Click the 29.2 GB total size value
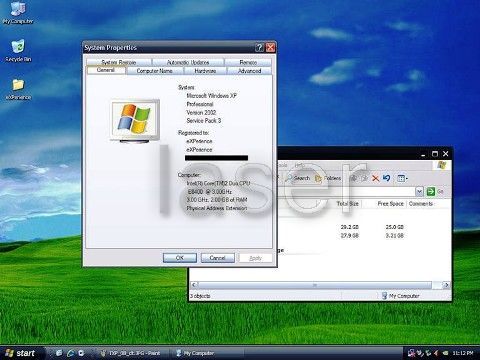Viewport: 480px width, 360px height. pos(349,227)
